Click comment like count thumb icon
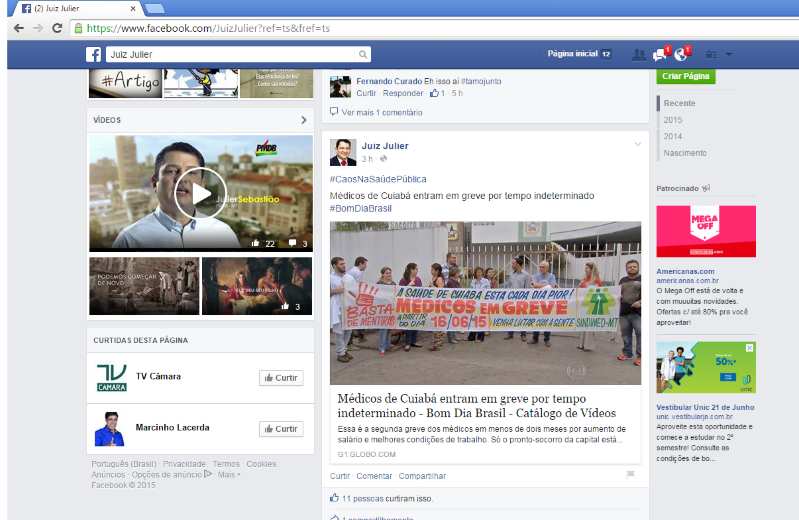 point(434,93)
